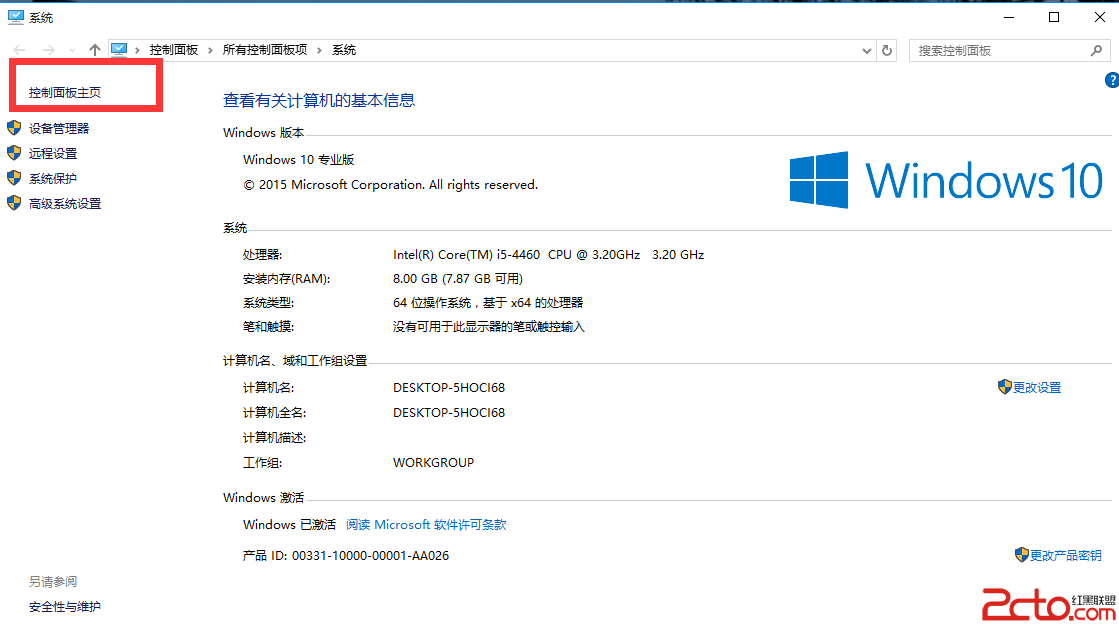Open the back-history dropdown chevron
Image resolution: width=1119 pixels, height=631 pixels.
[x=71, y=49]
